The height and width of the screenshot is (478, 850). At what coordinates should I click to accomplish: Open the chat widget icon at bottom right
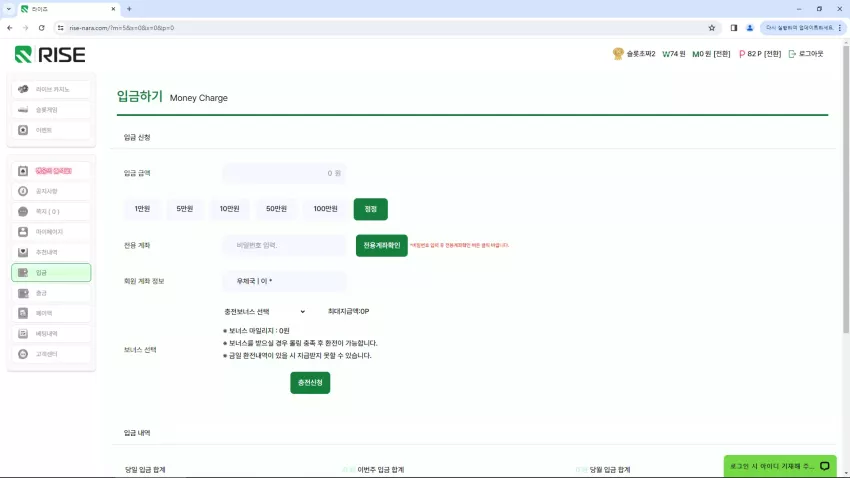(825, 466)
